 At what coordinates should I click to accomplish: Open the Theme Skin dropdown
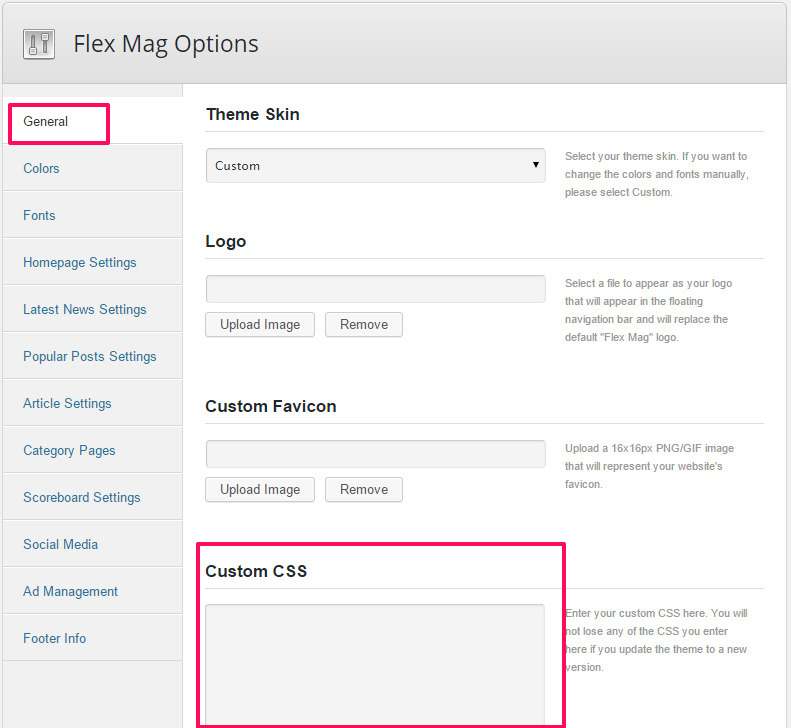[375, 165]
